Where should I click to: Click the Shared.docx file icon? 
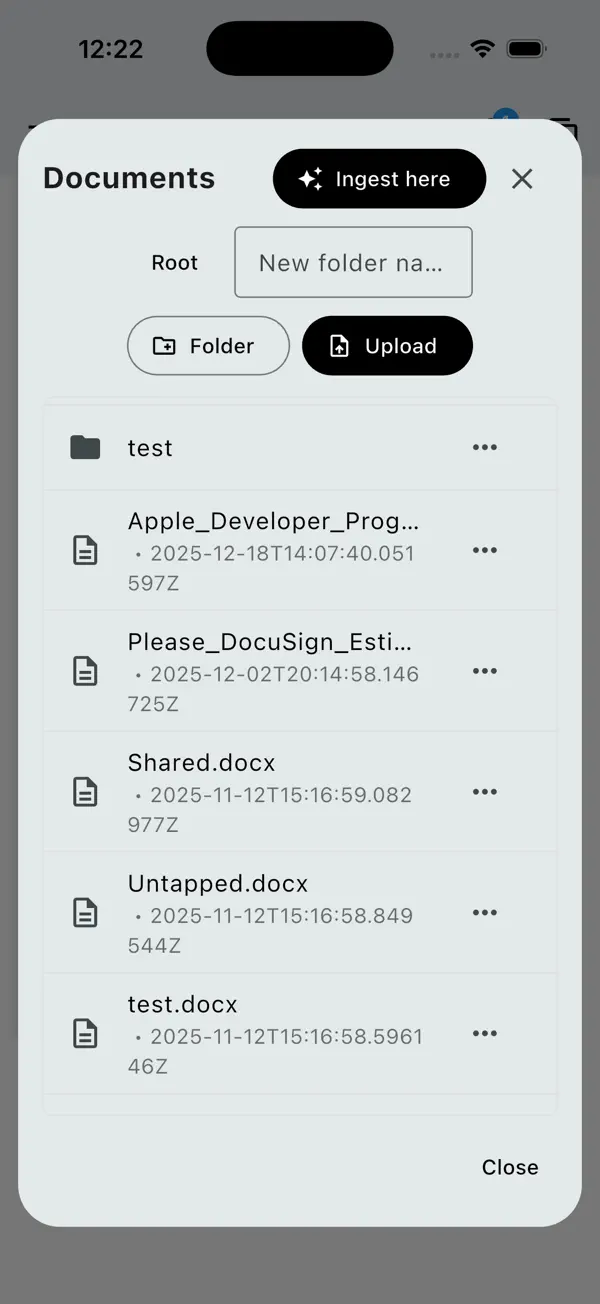[x=86, y=792]
